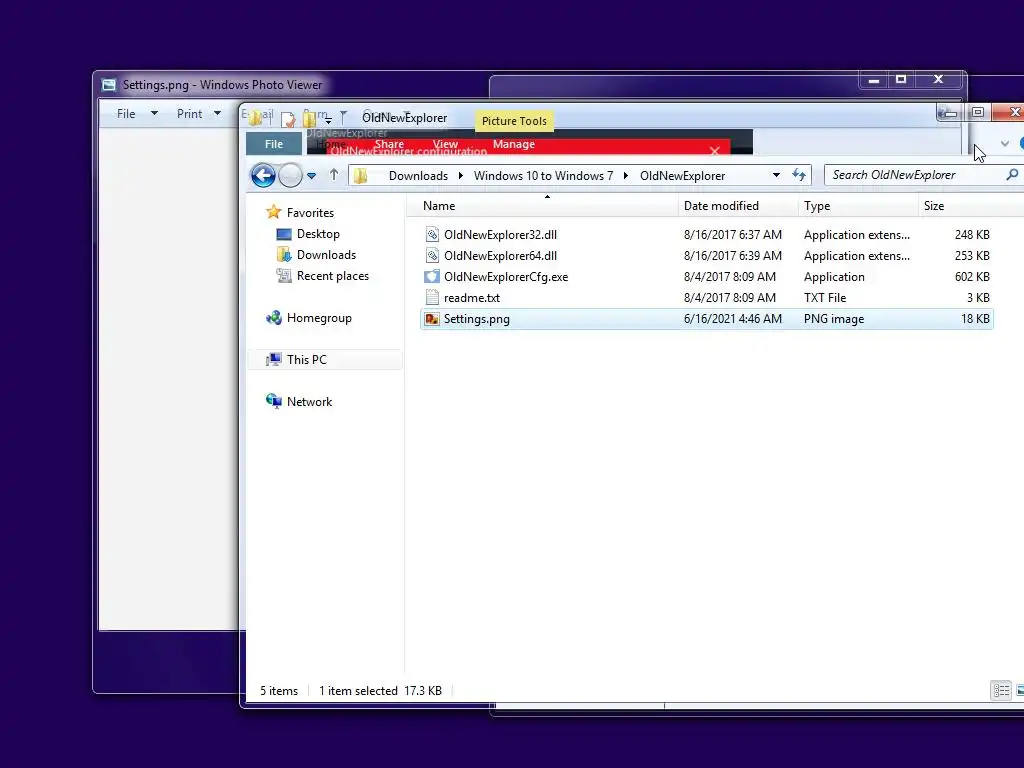Image resolution: width=1024 pixels, height=768 pixels.
Task: Open Desktop in Favorites
Action: tap(318, 234)
